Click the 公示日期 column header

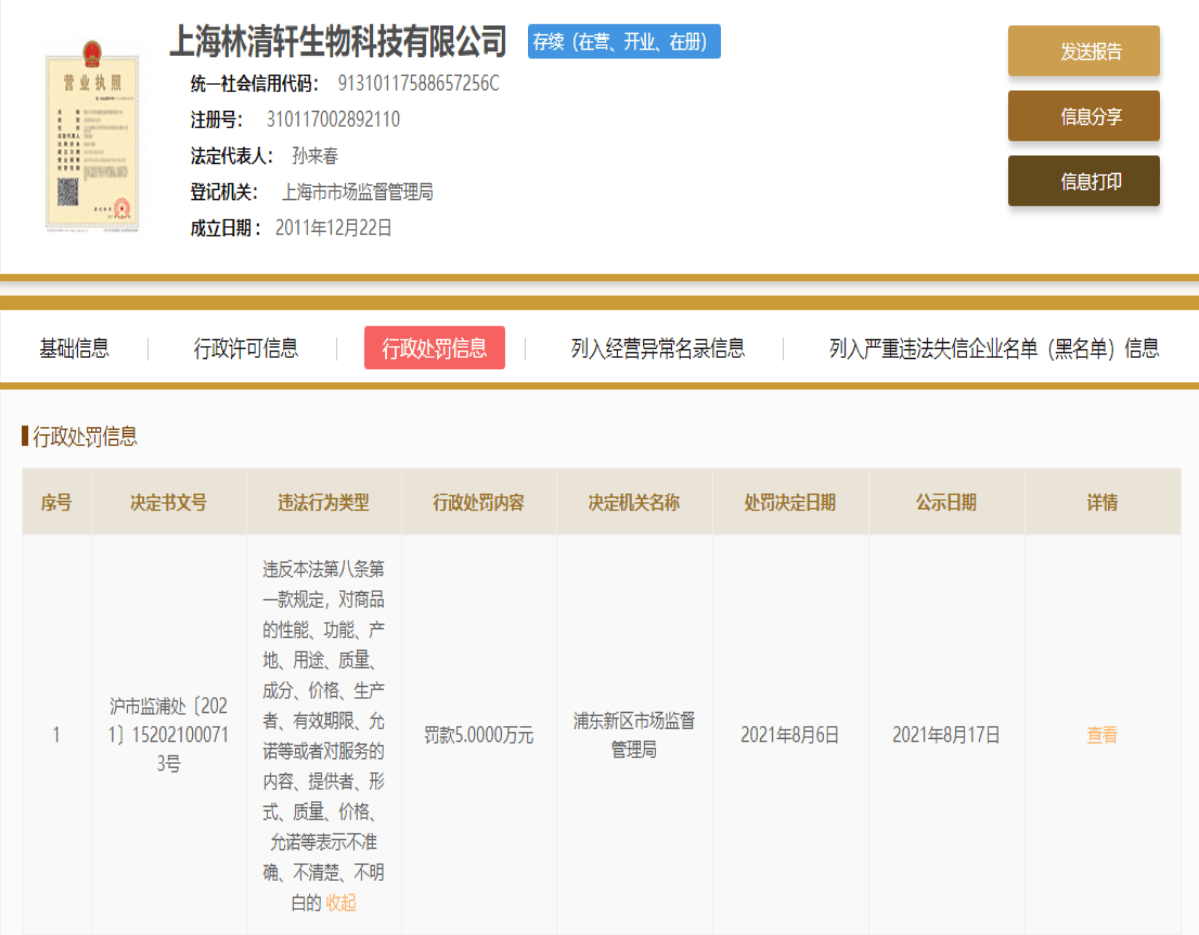(x=946, y=502)
